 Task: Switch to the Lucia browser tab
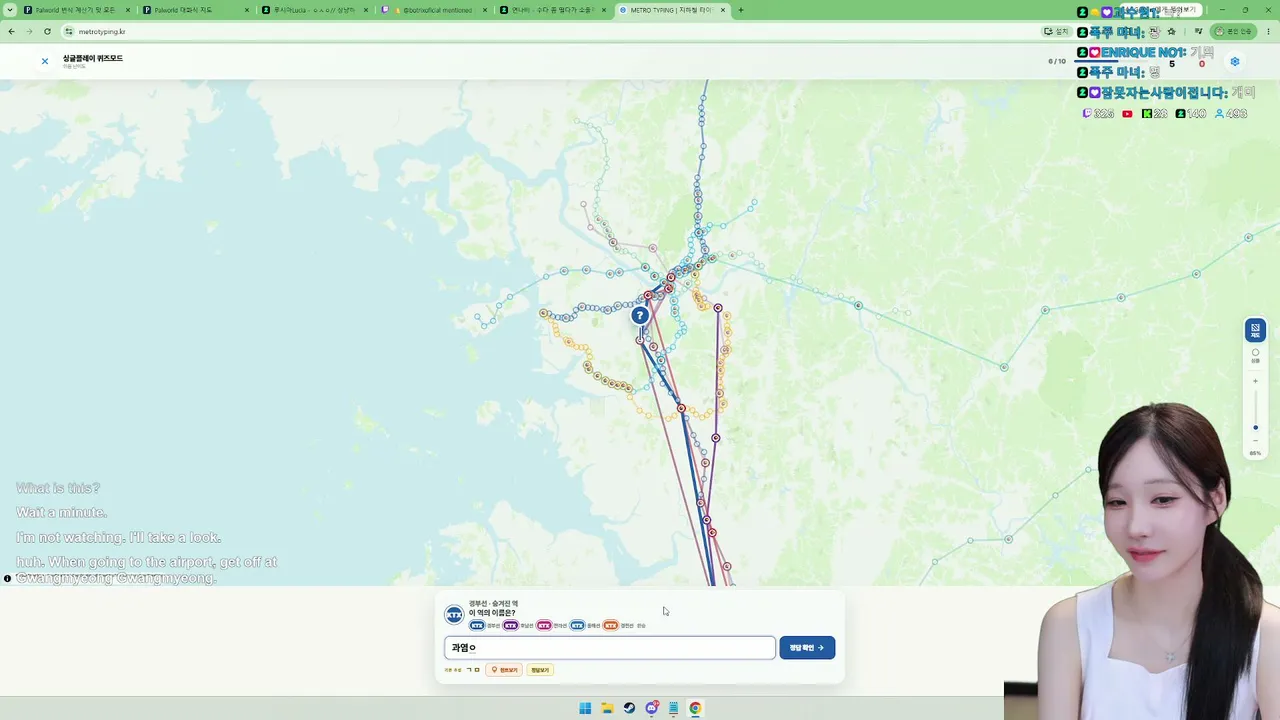pyautogui.click(x=314, y=10)
